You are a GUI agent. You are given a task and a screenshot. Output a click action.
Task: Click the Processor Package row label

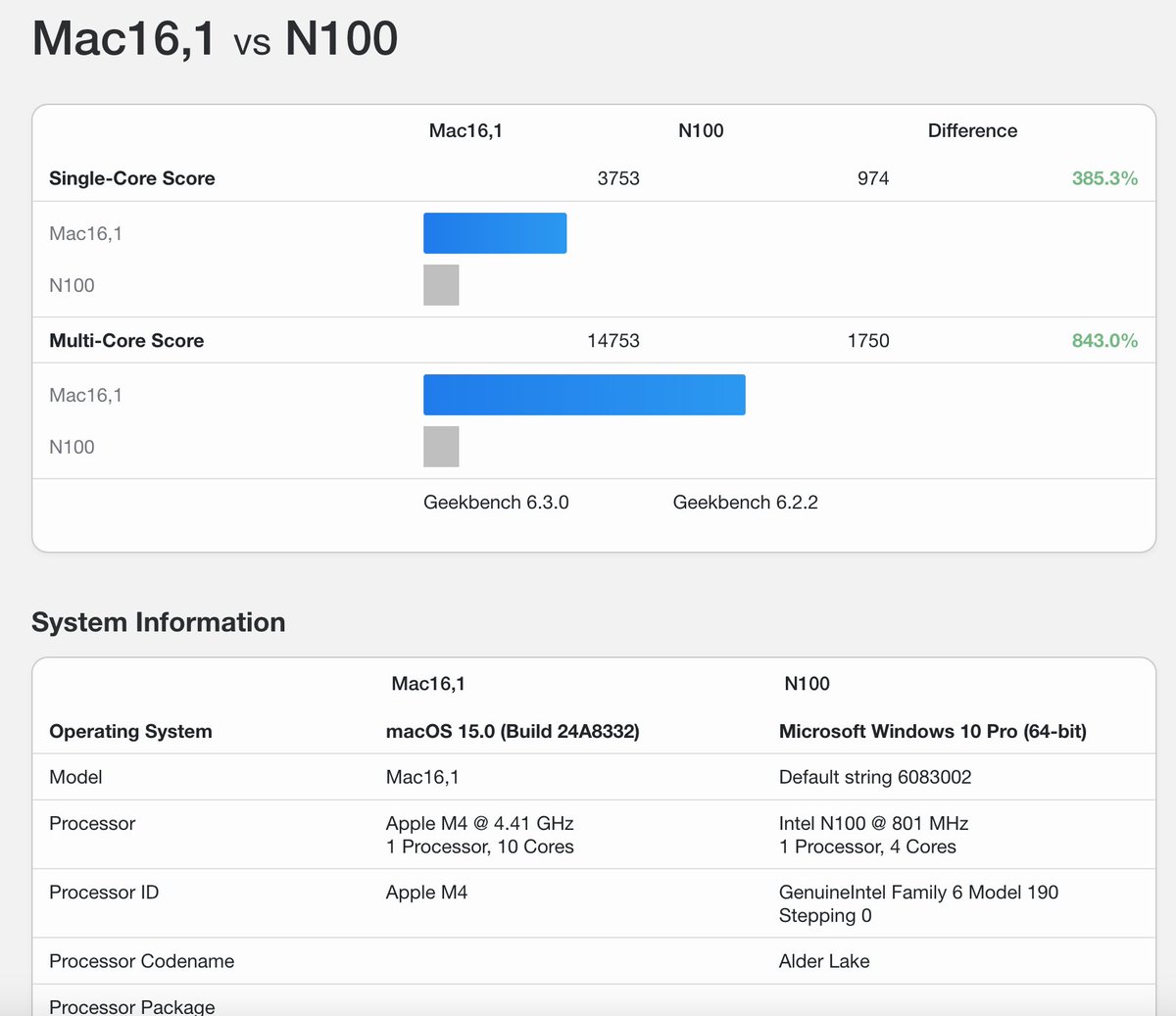pos(132,1006)
